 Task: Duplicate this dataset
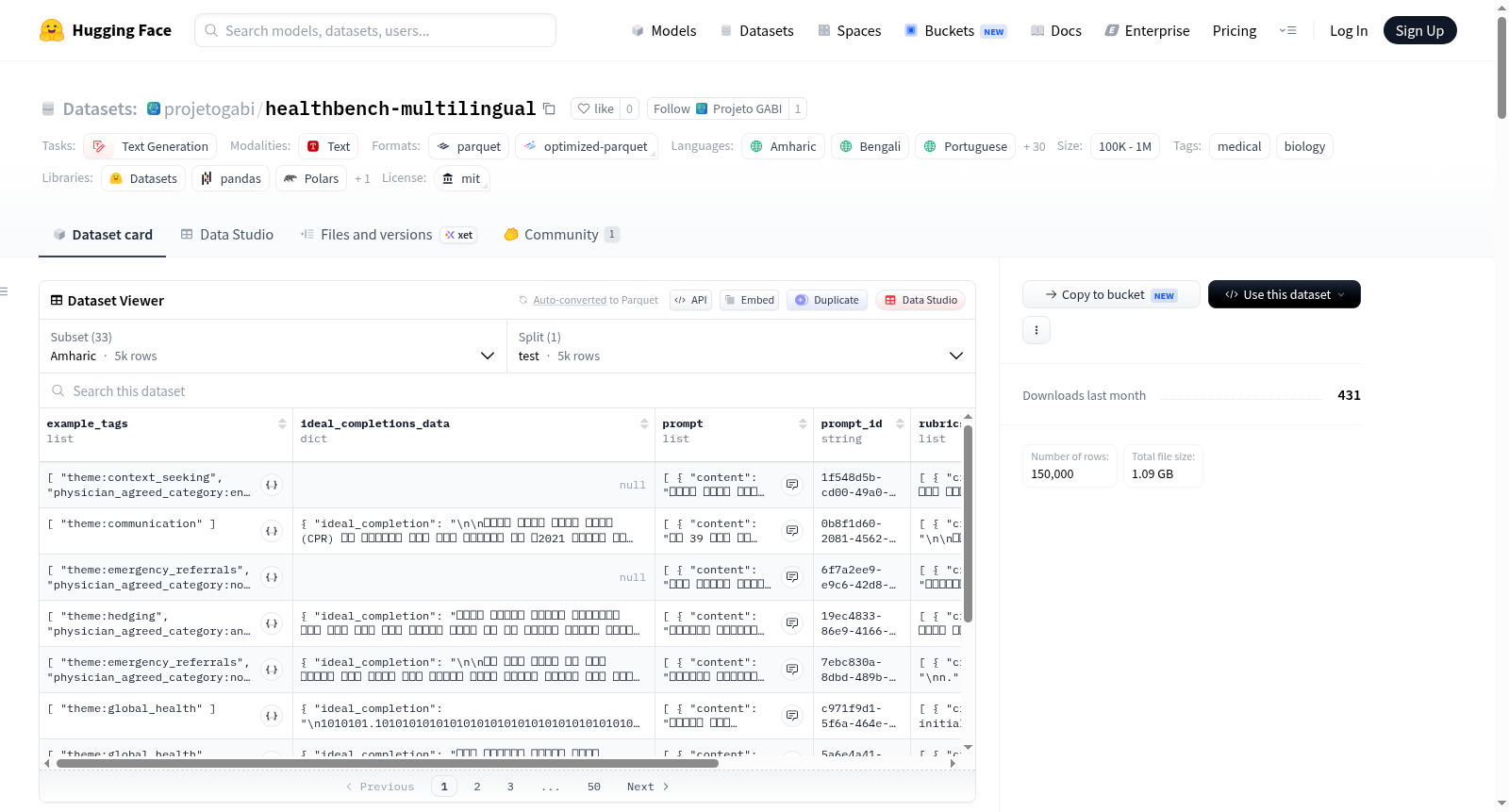pyautogui.click(x=827, y=300)
